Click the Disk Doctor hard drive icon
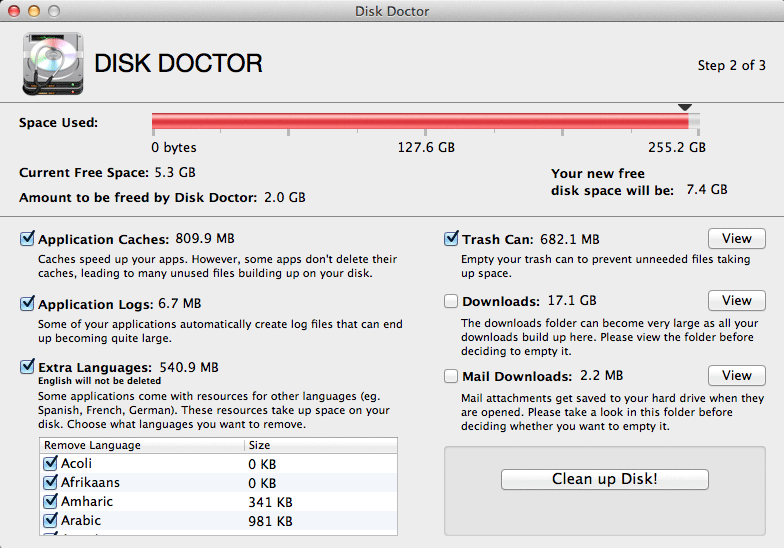The image size is (784, 548). (x=52, y=64)
